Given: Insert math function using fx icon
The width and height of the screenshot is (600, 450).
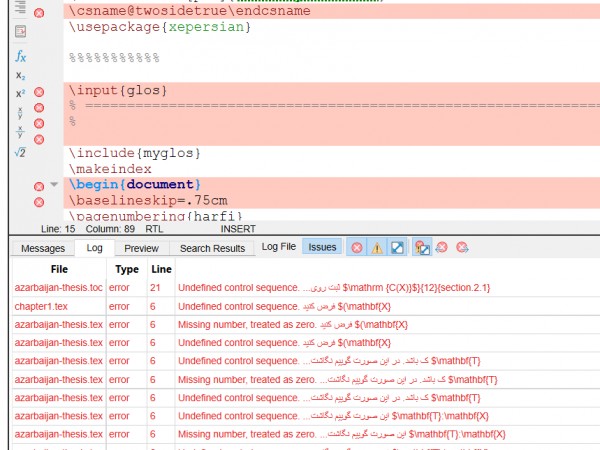Looking at the screenshot, I should tap(20, 57).
